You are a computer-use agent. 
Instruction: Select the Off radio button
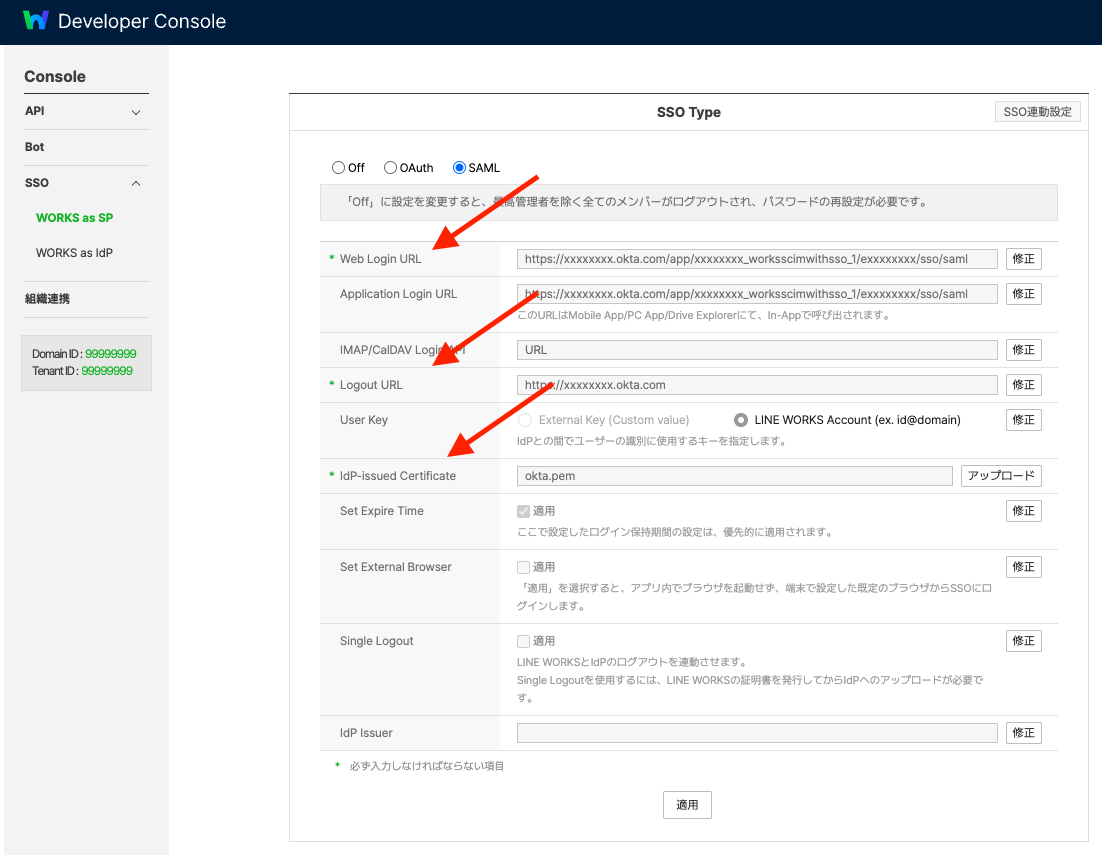(338, 167)
